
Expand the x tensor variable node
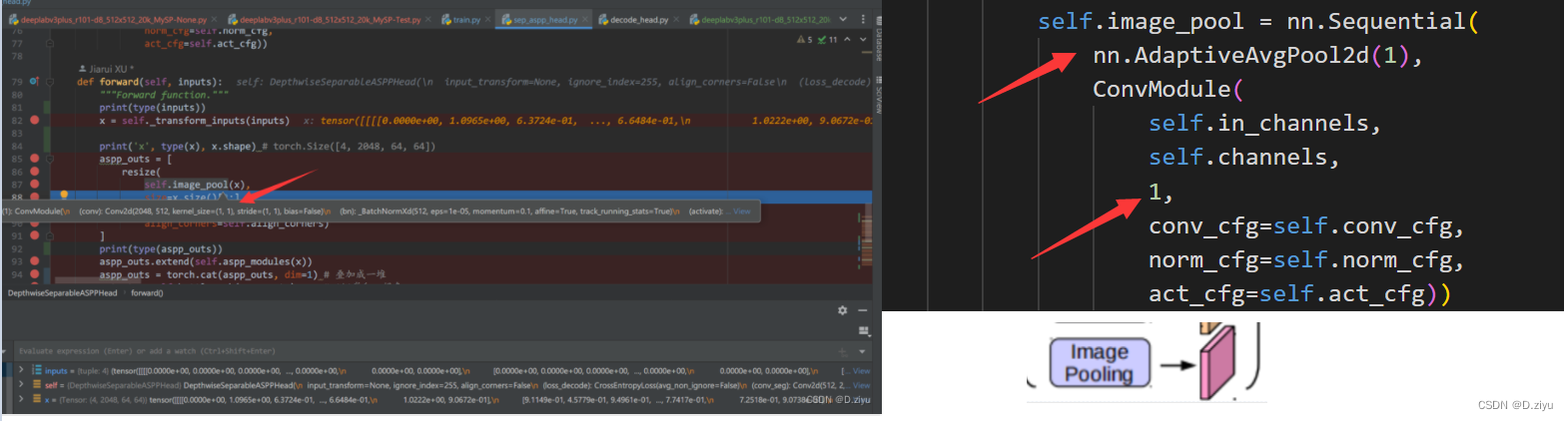pos(21,399)
